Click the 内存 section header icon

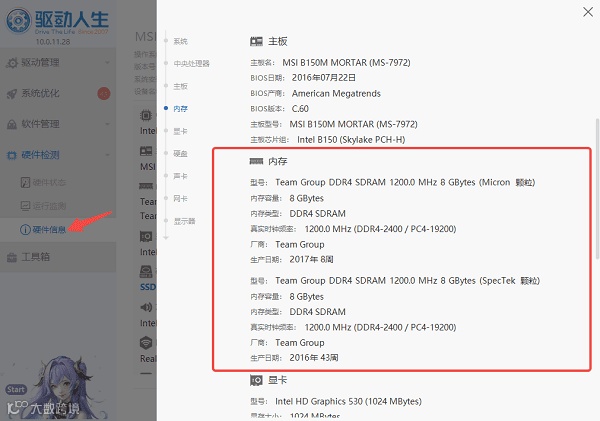pyautogui.click(x=256, y=161)
